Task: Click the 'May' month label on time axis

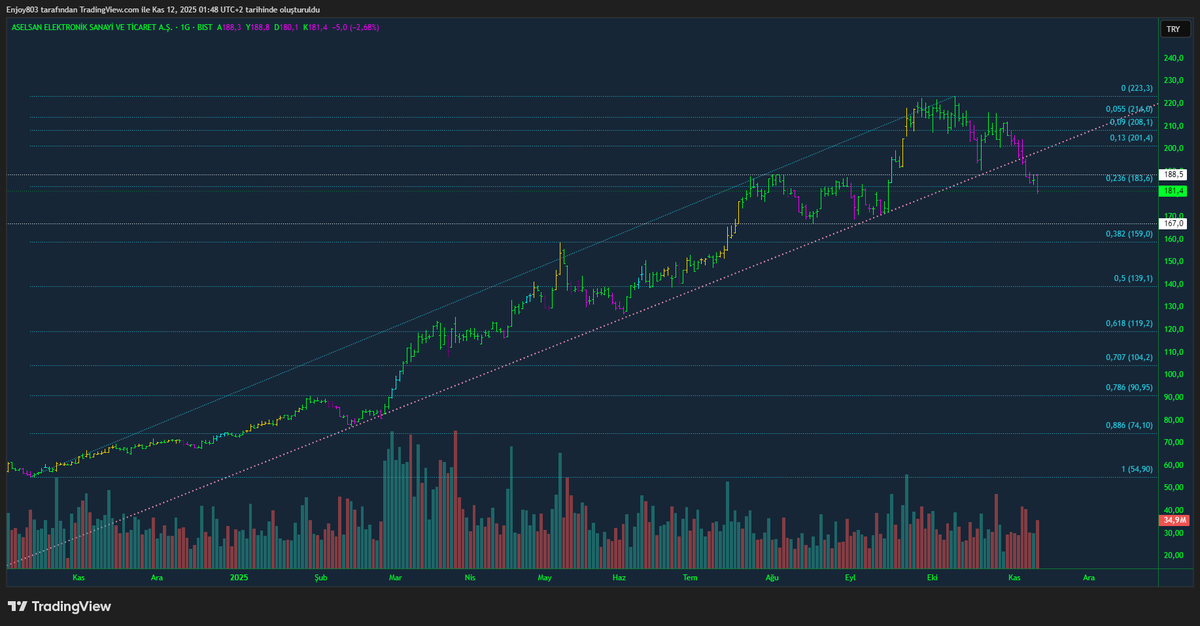Action: click(545, 577)
